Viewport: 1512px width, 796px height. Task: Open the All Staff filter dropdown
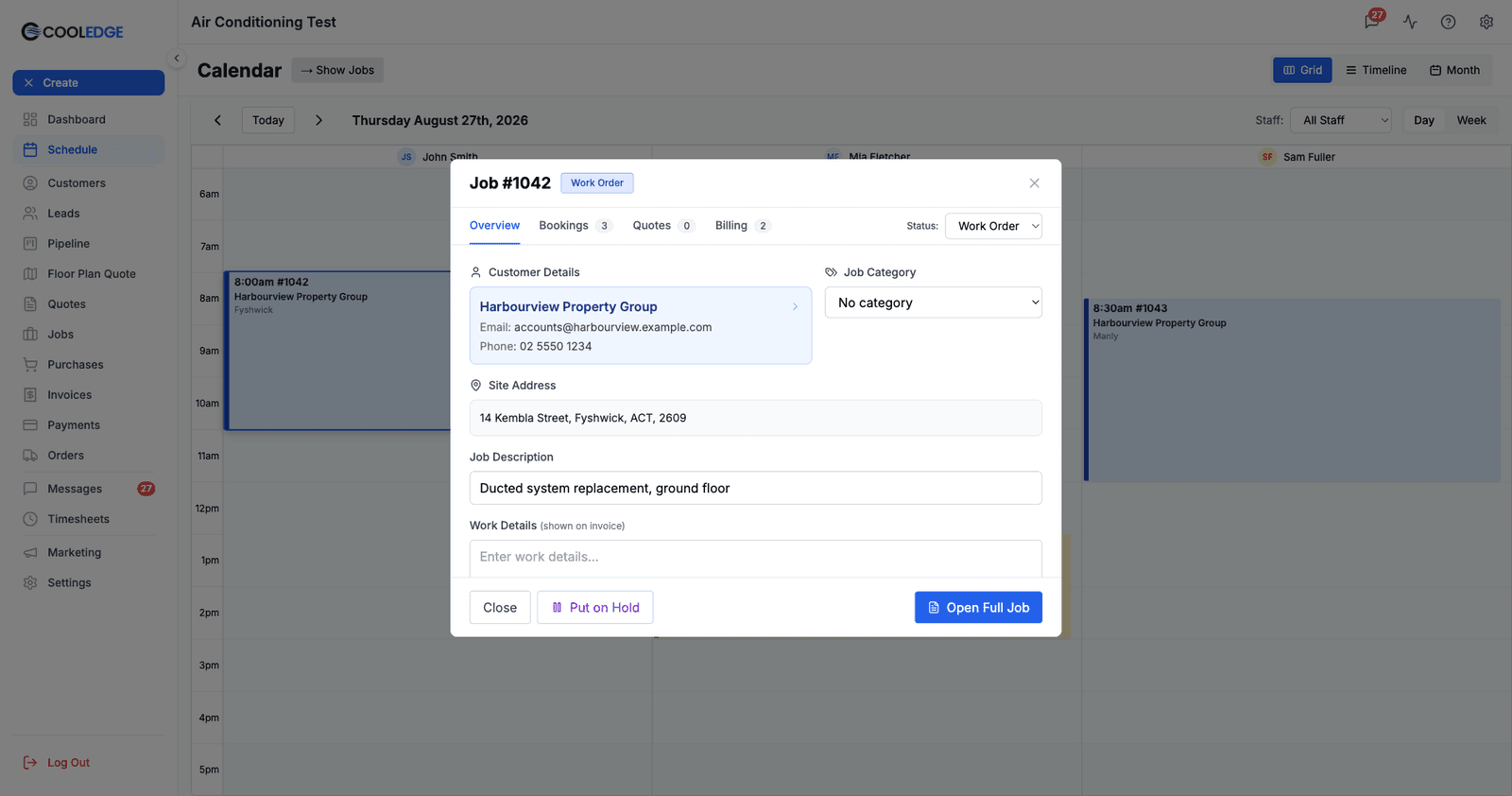pos(1341,120)
